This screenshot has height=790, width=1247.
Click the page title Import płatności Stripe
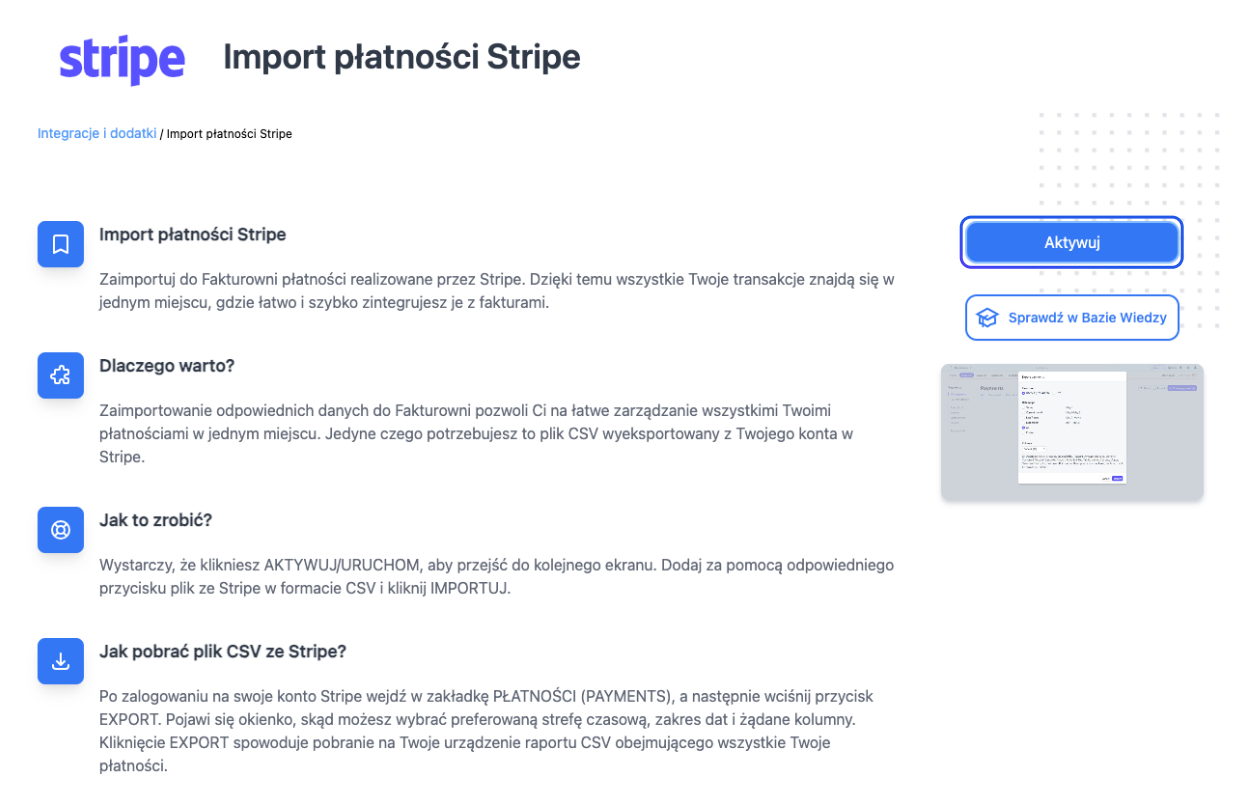(402, 57)
